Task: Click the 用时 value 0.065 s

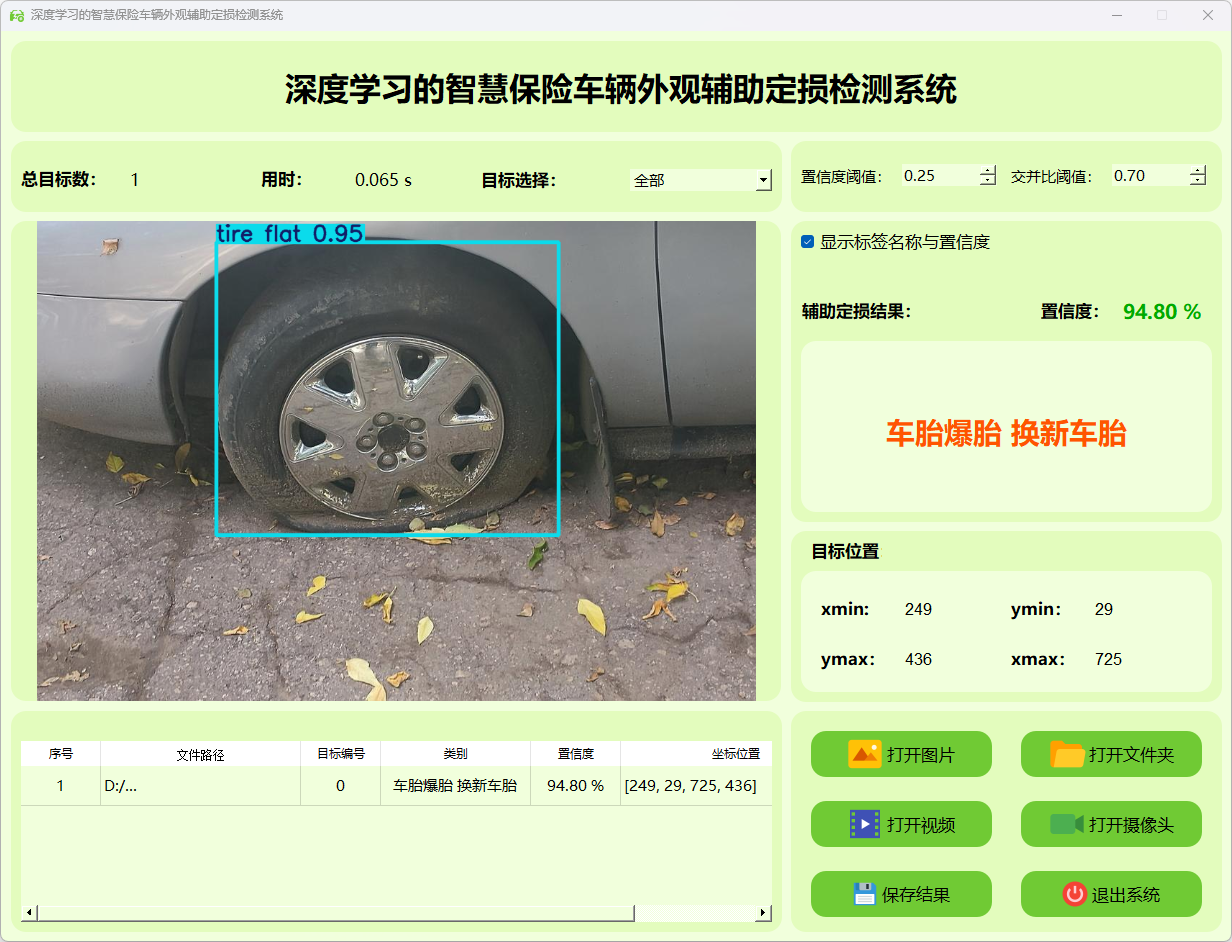Action: [383, 180]
